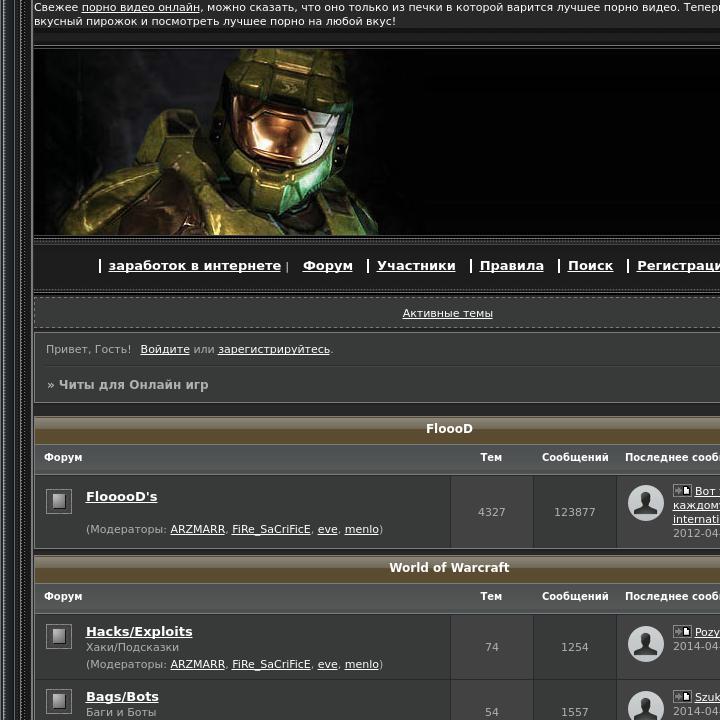The width and height of the screenshot is (720, 720).
Task: Open the Форум menu item
Action: 328,265
